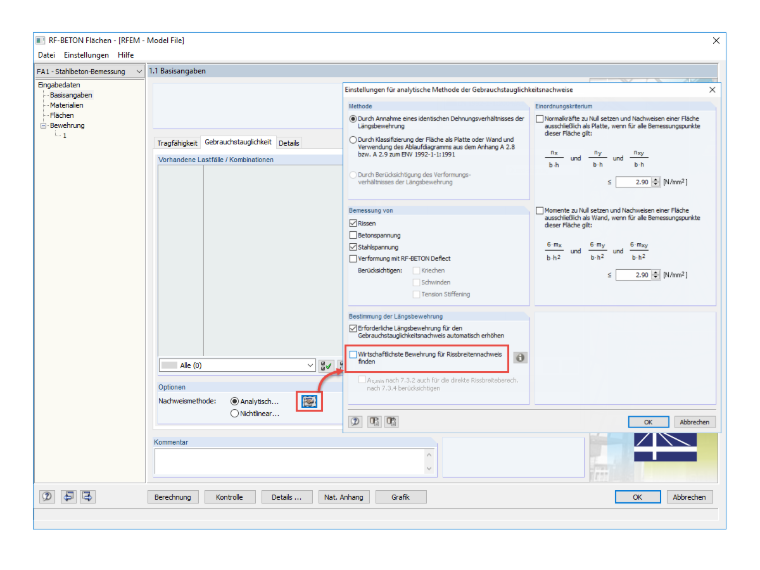
Task: Click the Nat. Anhang button
Action: coord(344,497)
